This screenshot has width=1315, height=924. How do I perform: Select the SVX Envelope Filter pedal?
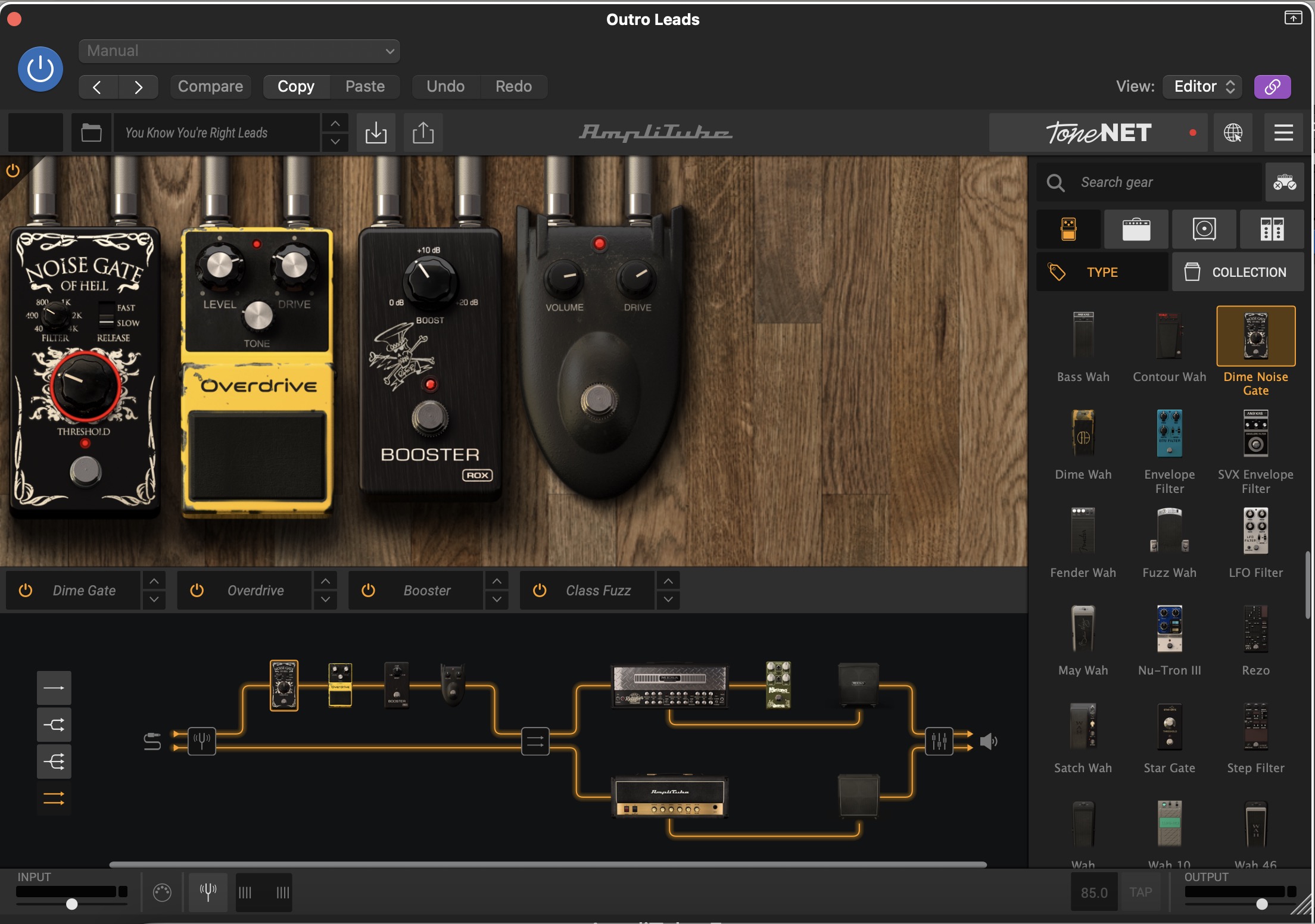(1256, 451)
